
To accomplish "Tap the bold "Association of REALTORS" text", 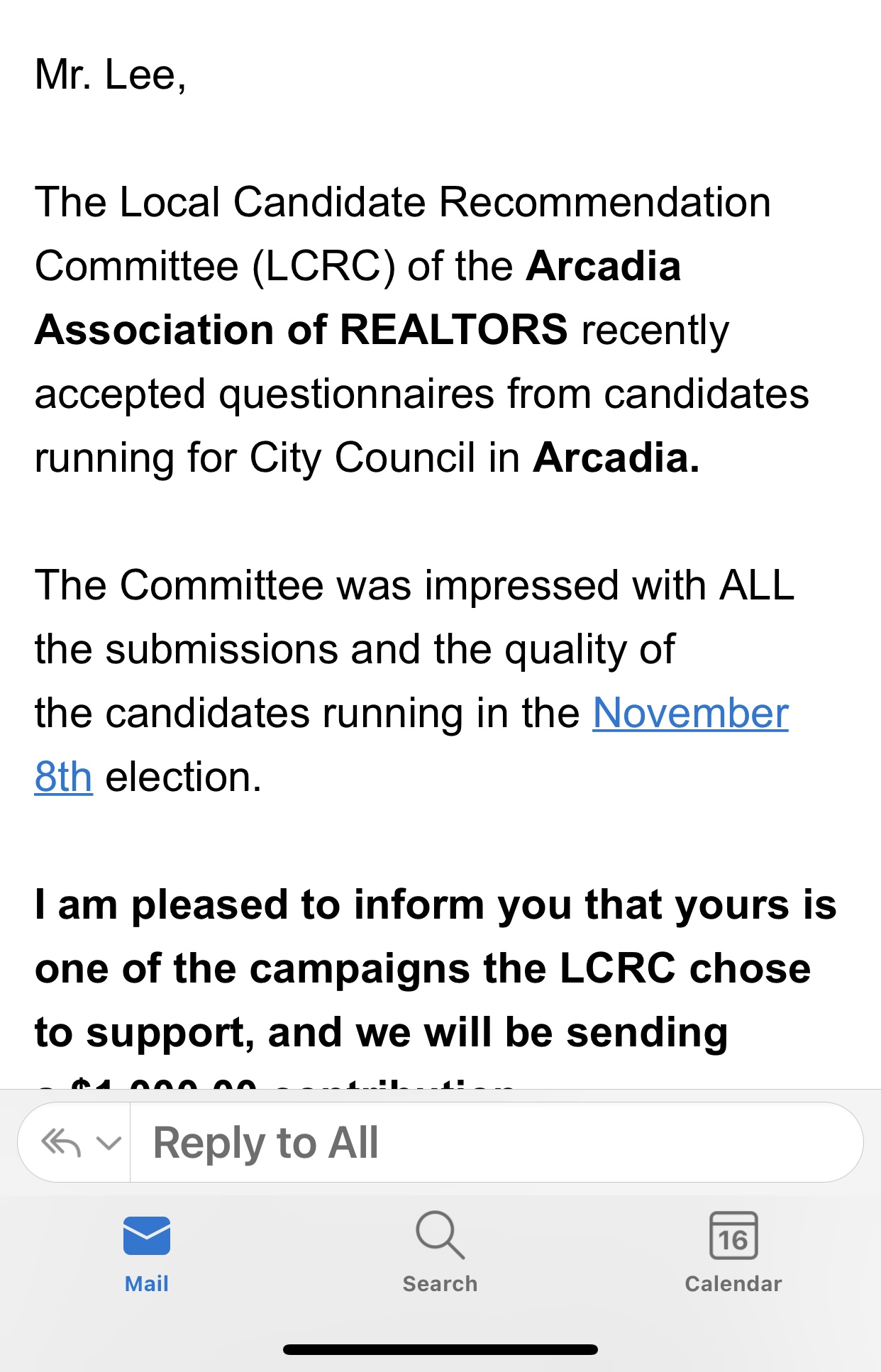I will (301, 330).
